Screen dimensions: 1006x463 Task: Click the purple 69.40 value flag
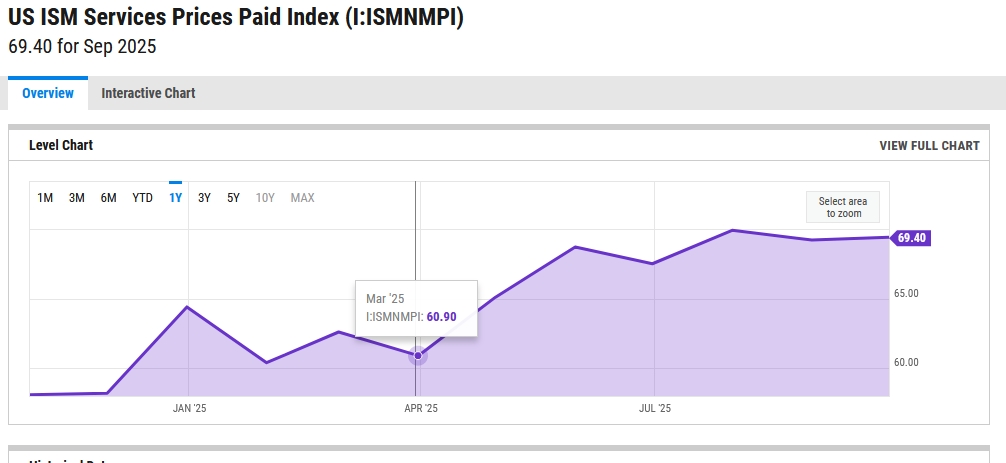click(x=911, y=238)
